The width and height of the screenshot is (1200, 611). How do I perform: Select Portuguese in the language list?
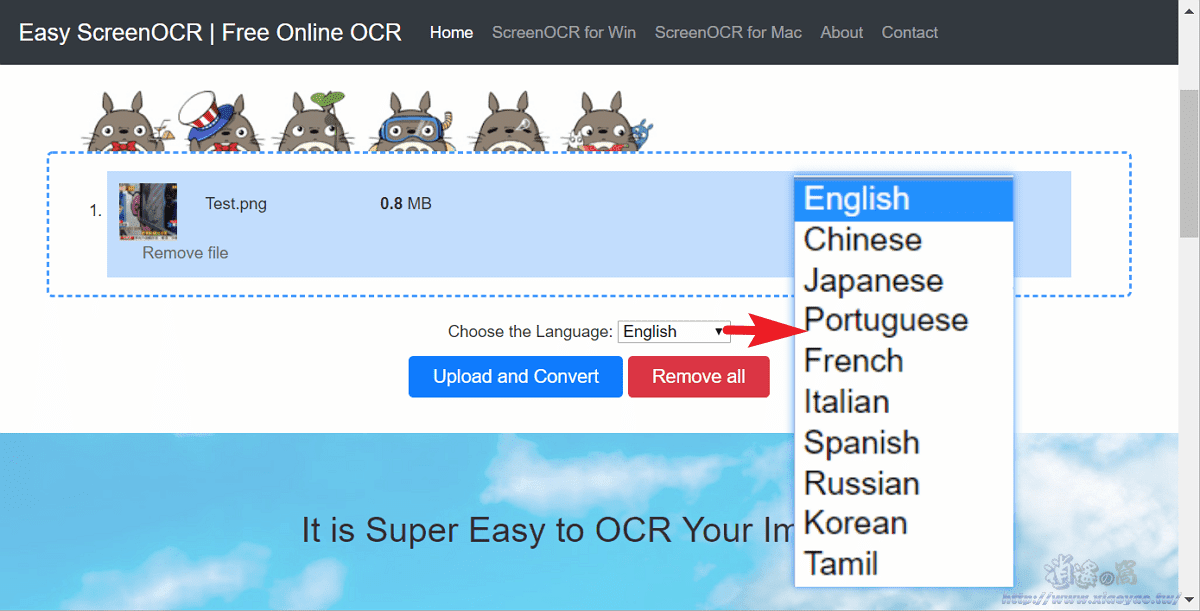coord(904,321)
